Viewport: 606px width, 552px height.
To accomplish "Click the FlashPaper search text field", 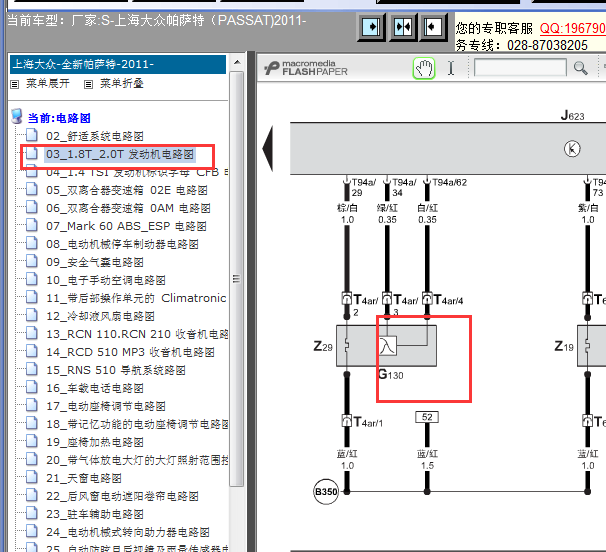I will click(520, 68).
